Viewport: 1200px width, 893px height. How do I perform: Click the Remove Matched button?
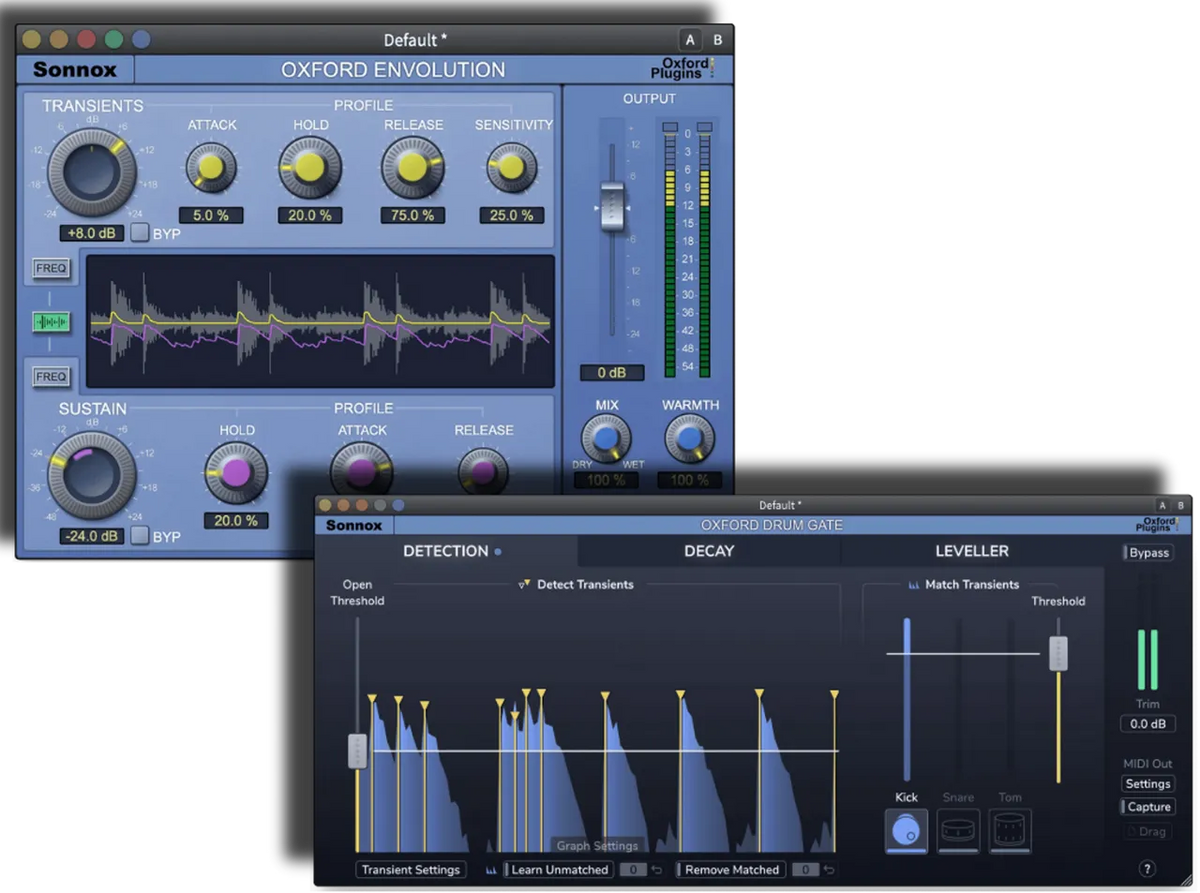[731, 870]
